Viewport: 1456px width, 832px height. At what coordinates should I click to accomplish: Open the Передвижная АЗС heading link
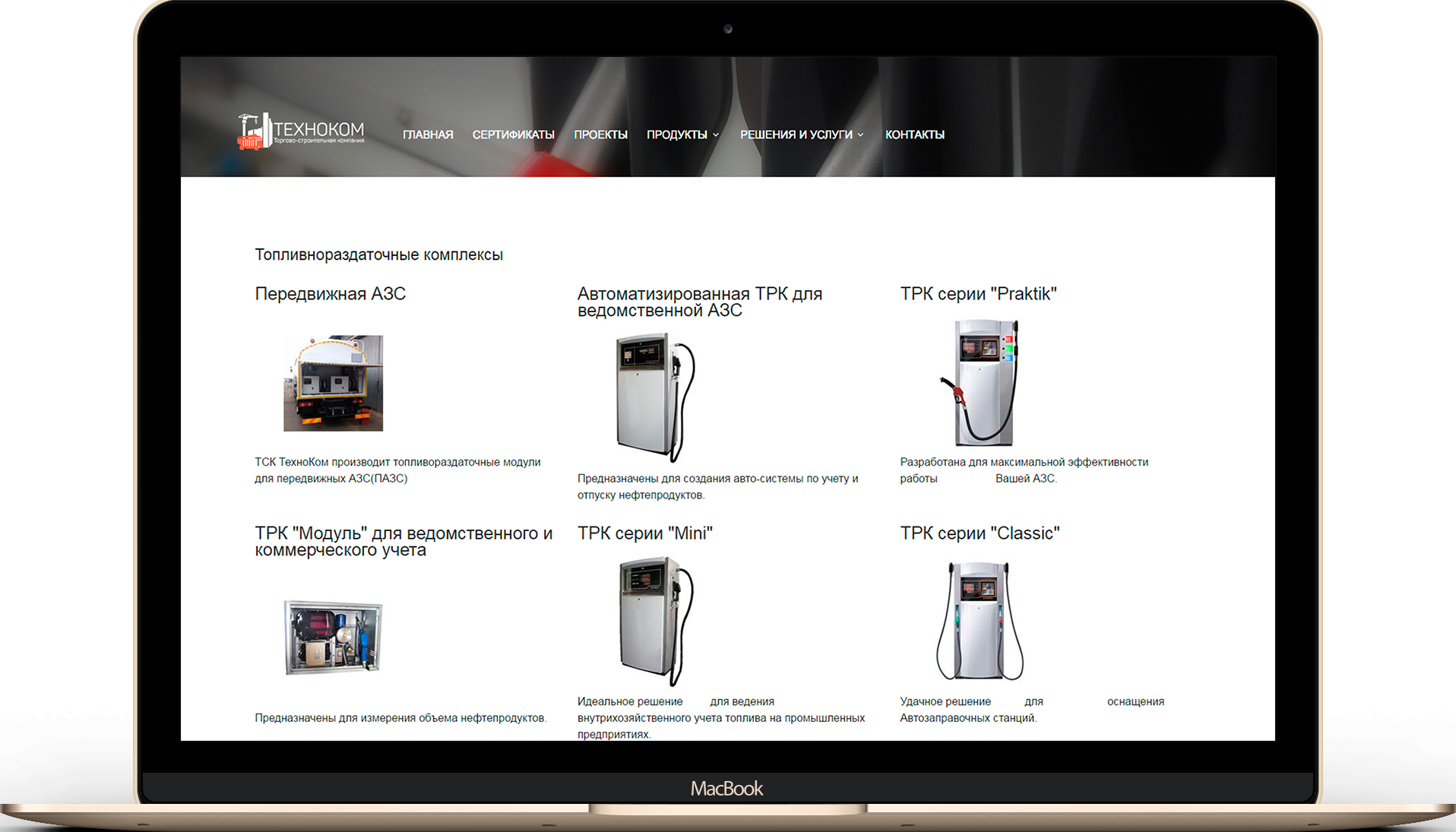tap(330, 294)
